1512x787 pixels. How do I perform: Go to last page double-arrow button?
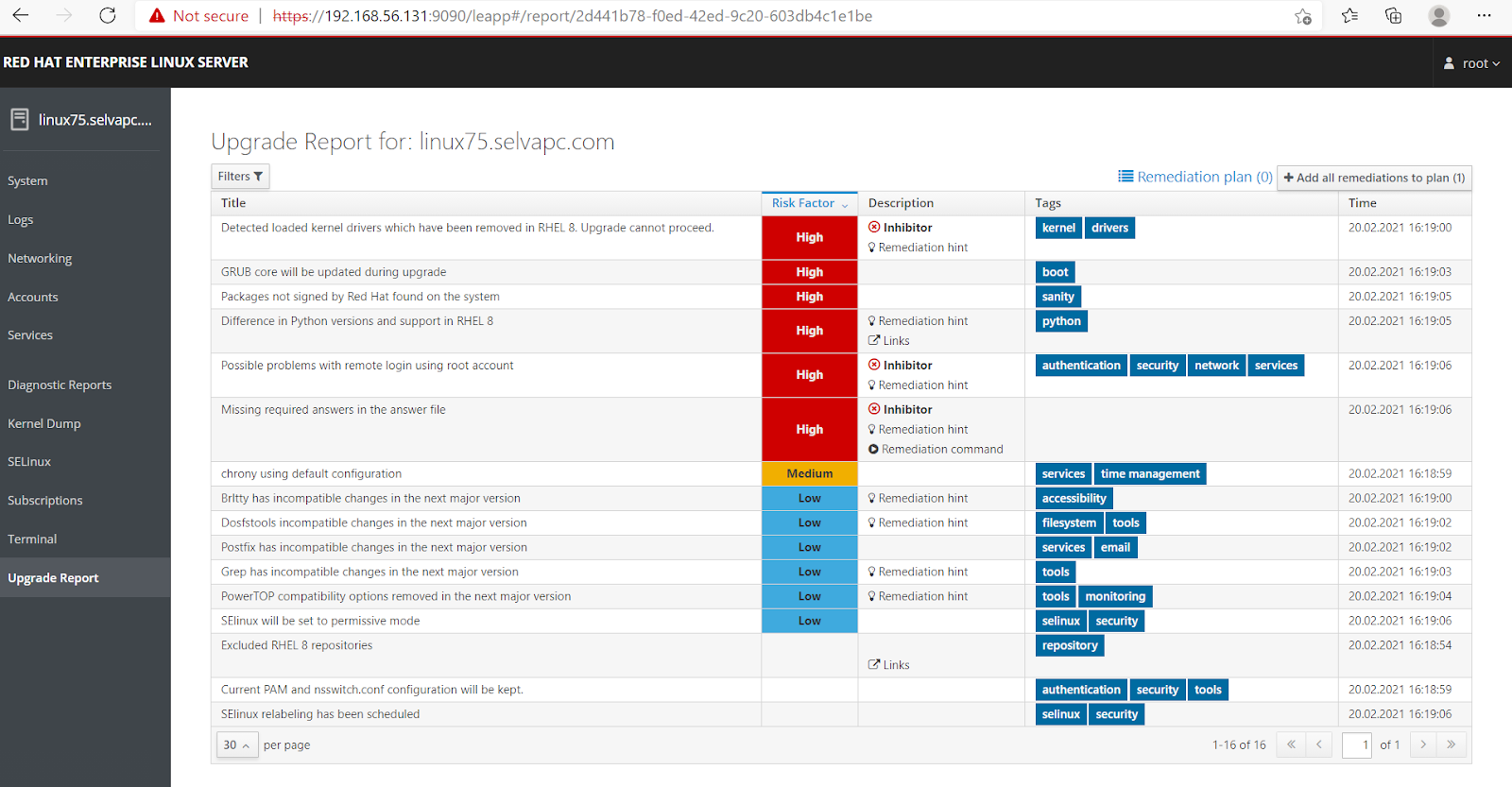(x=1452, y=745)
